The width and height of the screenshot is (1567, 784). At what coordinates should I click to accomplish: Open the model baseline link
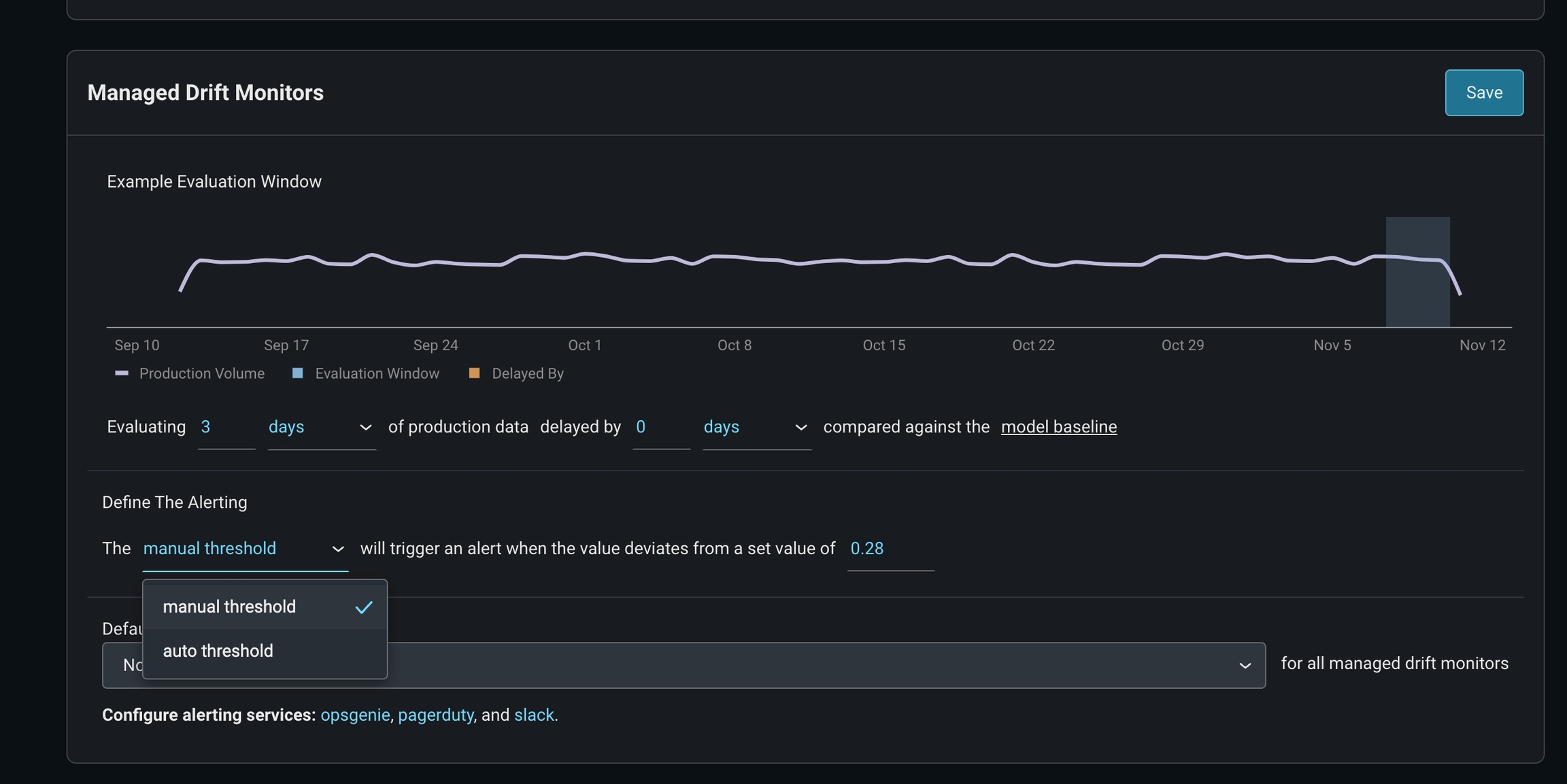point(1058,427)
